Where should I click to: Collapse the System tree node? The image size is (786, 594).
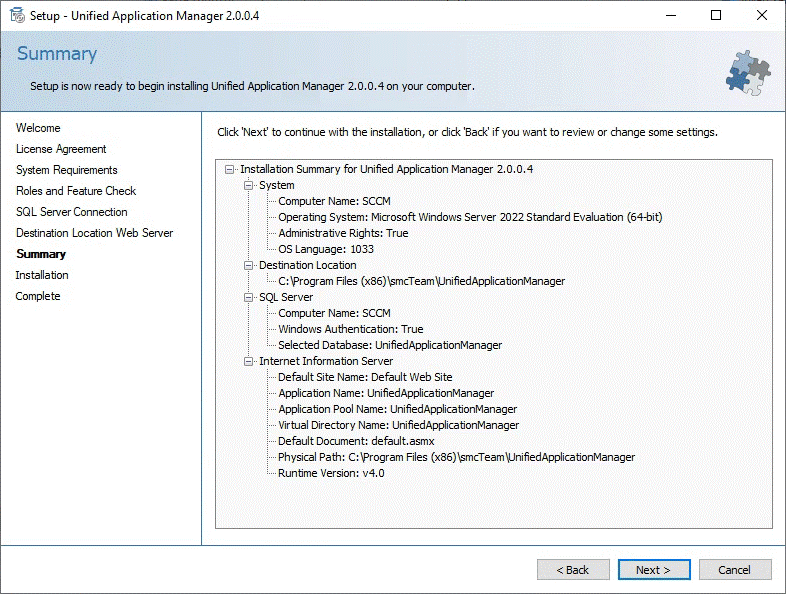coord(249,185)
